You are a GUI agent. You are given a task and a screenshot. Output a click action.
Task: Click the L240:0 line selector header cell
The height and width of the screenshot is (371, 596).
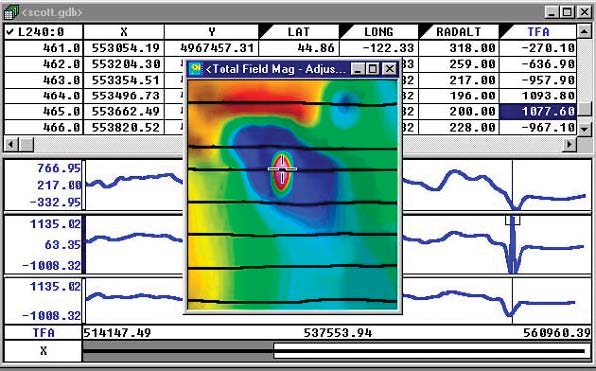point(43,32)
